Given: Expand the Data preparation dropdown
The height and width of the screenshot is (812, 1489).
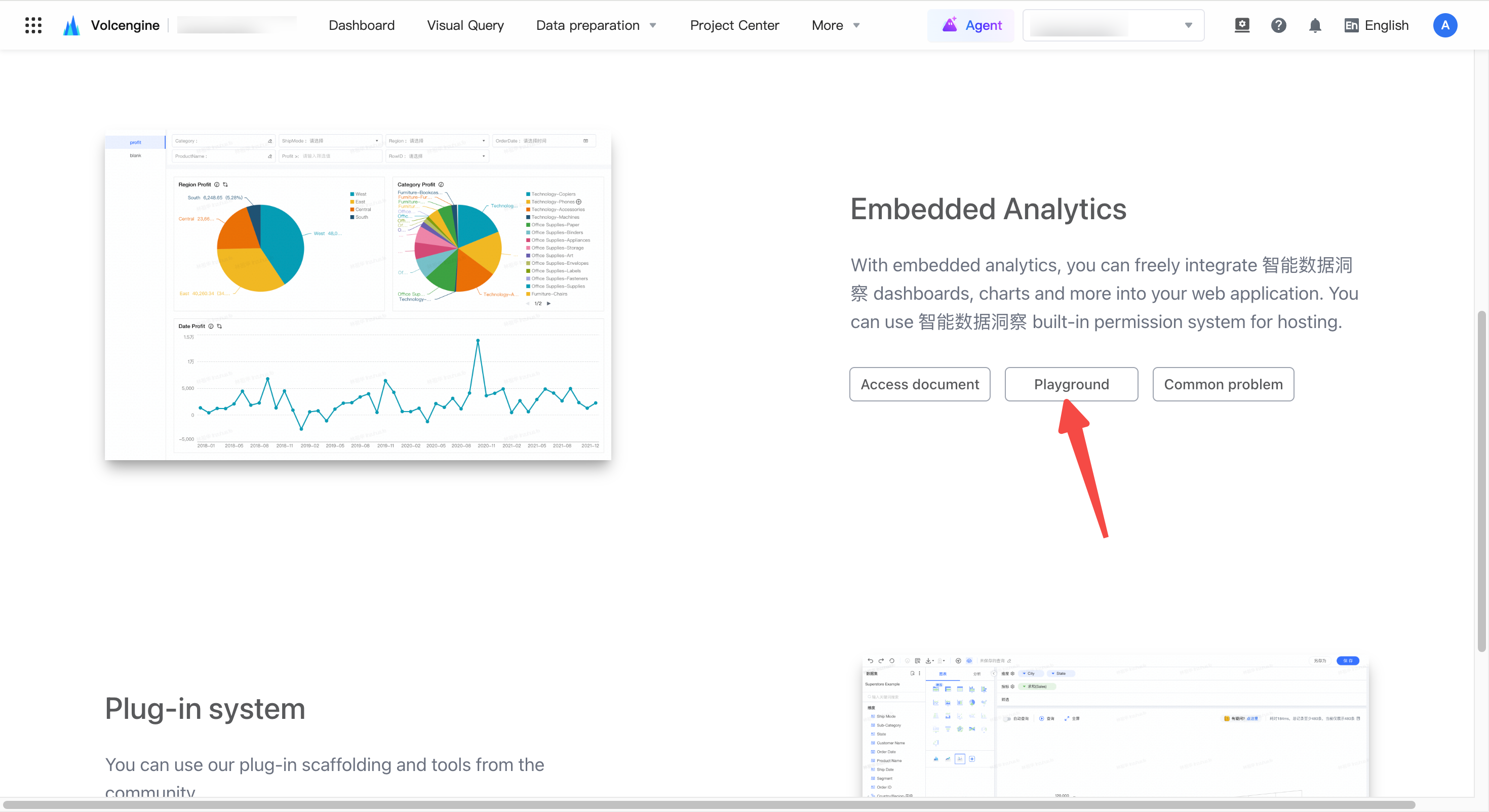Looking at the screenshot, I should coord(596,25).
